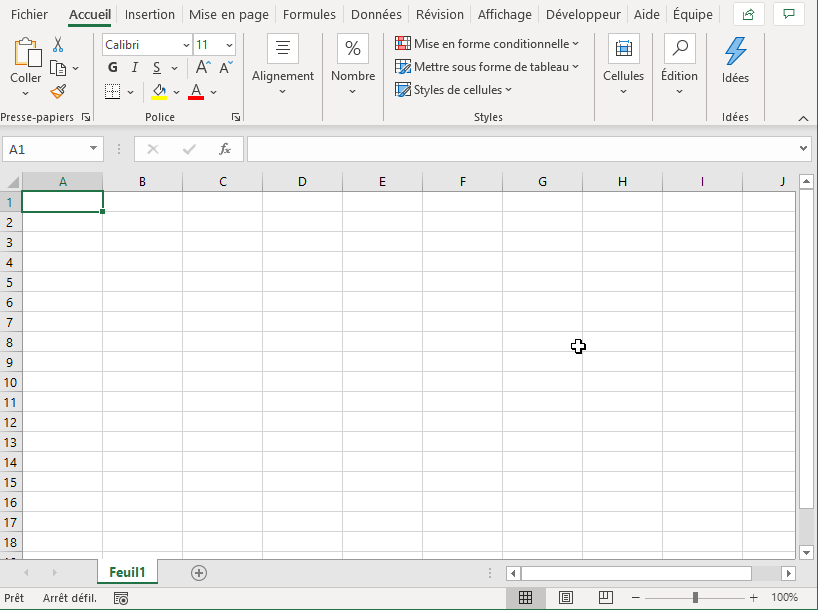Viewport: 818px width, 610px height.
Task: Open the Cellules group
Action: pos(623,66)
